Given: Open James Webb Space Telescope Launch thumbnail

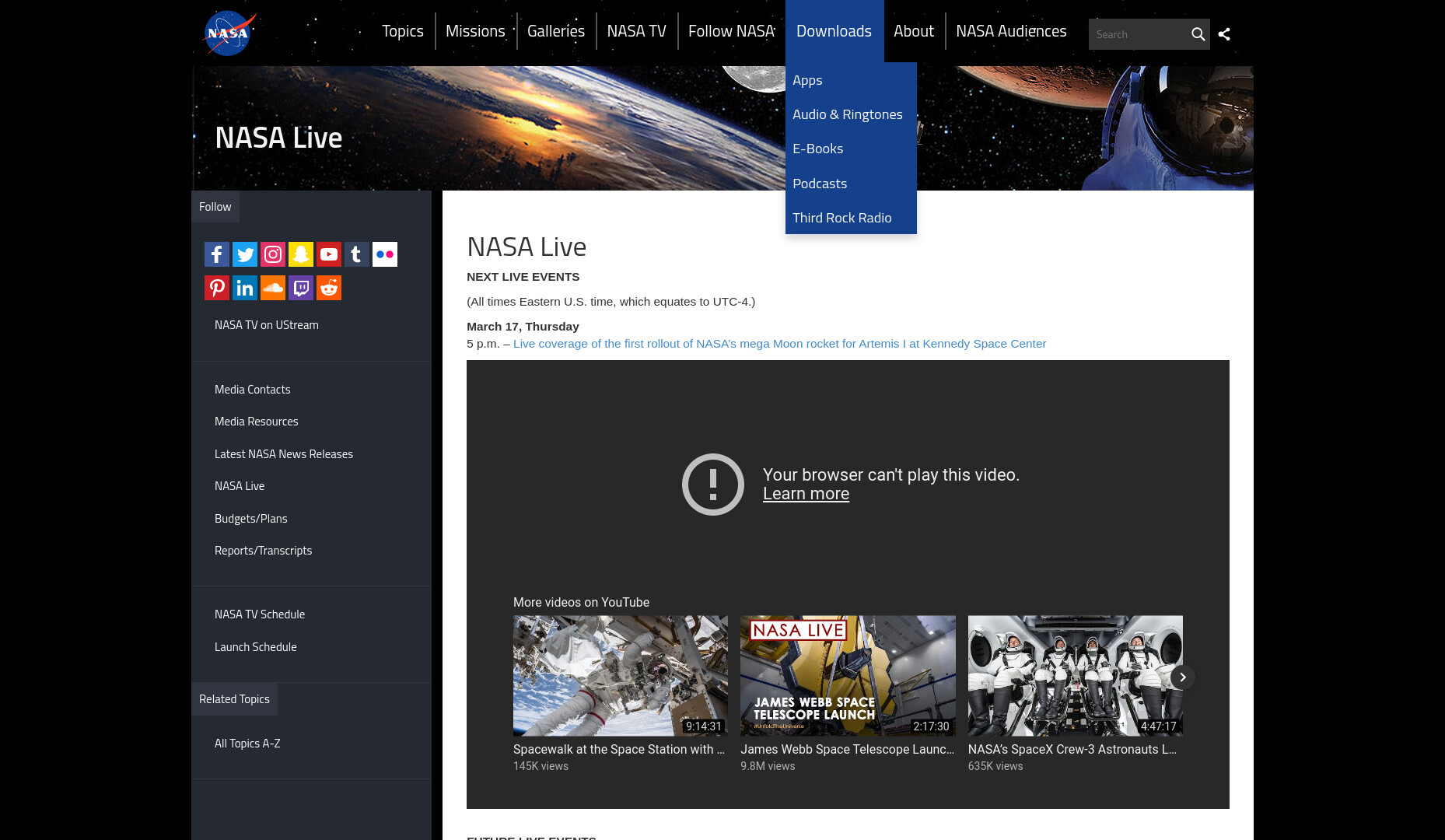Looking at the screenshot, I should click(x=848, y=676).
